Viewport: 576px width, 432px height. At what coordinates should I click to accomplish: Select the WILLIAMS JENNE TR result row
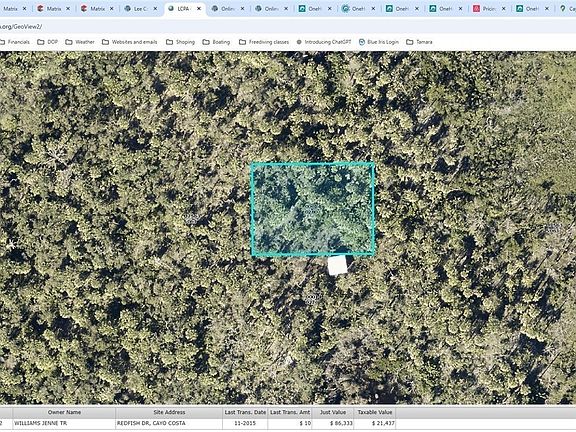(198, 424)
